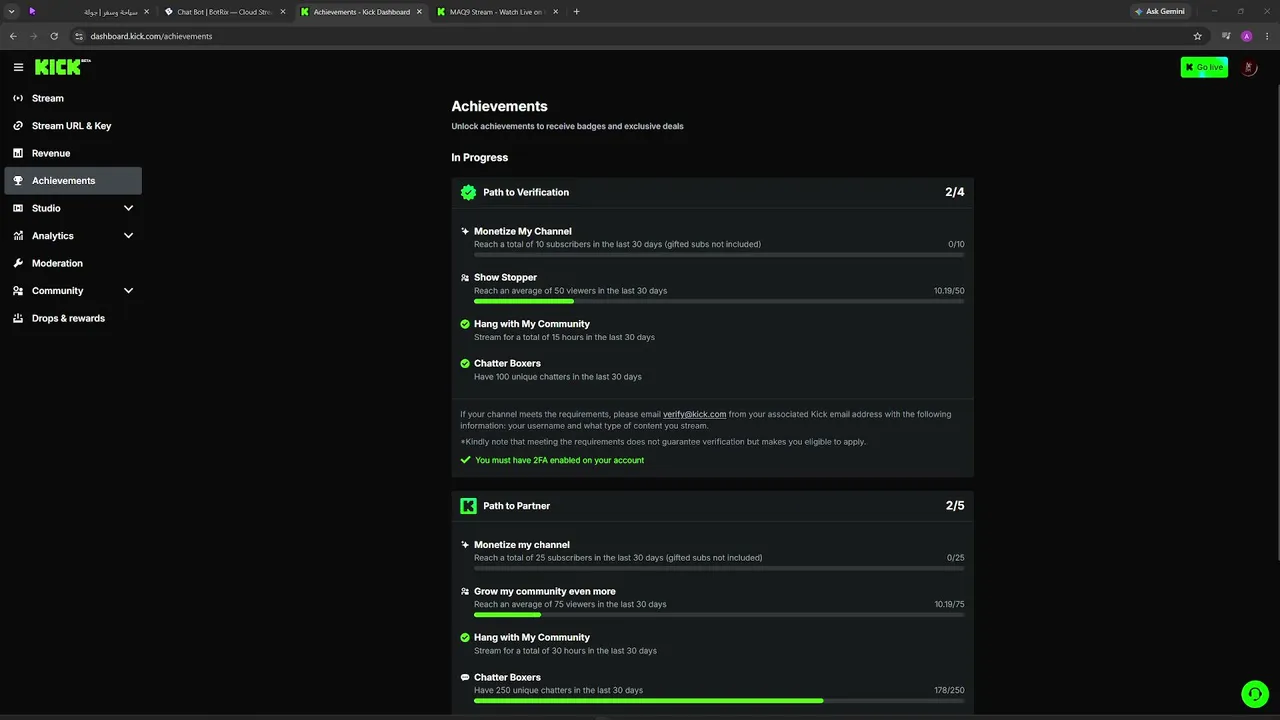Viewport: 1280px width, 720px height.
Task: Click the Show Stopper viewers progress bar
Action: (x=719, y=301)
